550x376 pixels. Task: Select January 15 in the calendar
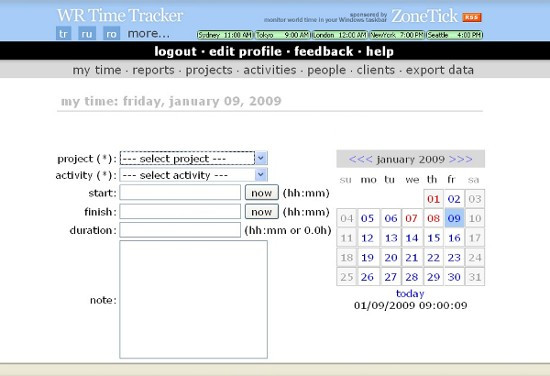434,238
